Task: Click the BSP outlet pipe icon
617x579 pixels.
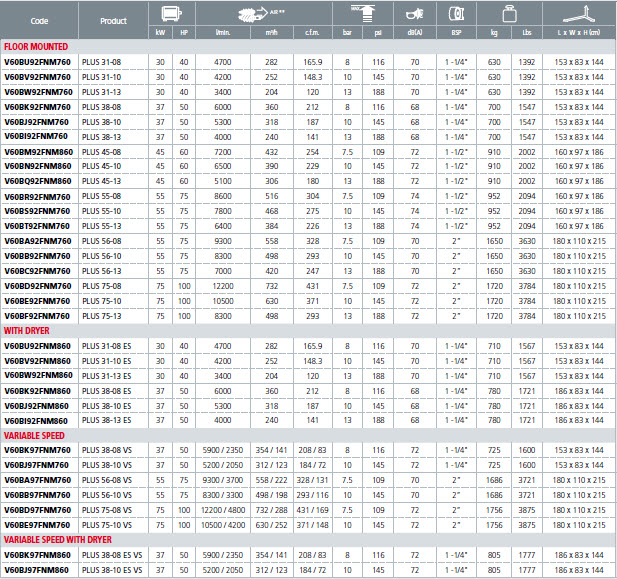Action: pos(456,14)
